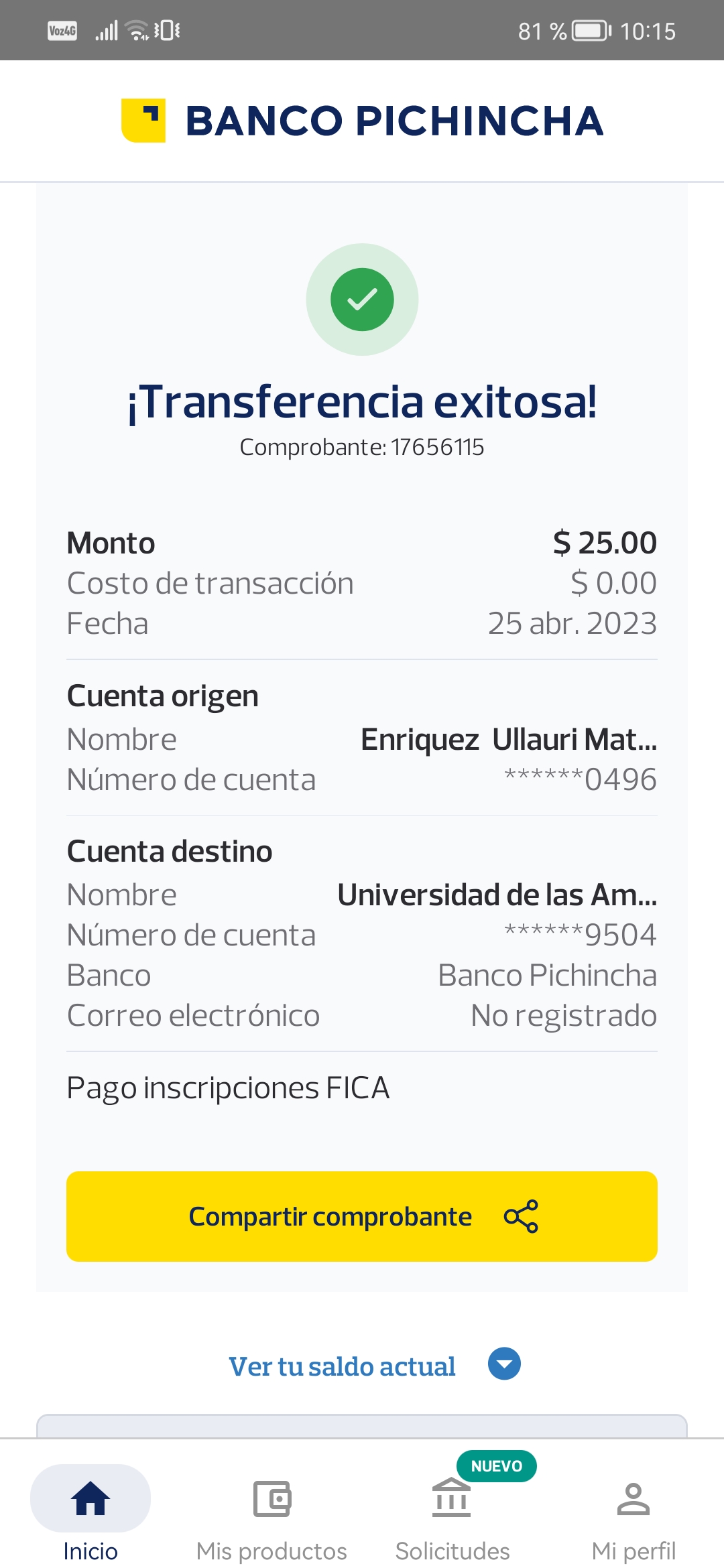724x1568 pixels.
Task: Tap the collapsed balance panel edge below the link
Action: [x=362, y=1426]
